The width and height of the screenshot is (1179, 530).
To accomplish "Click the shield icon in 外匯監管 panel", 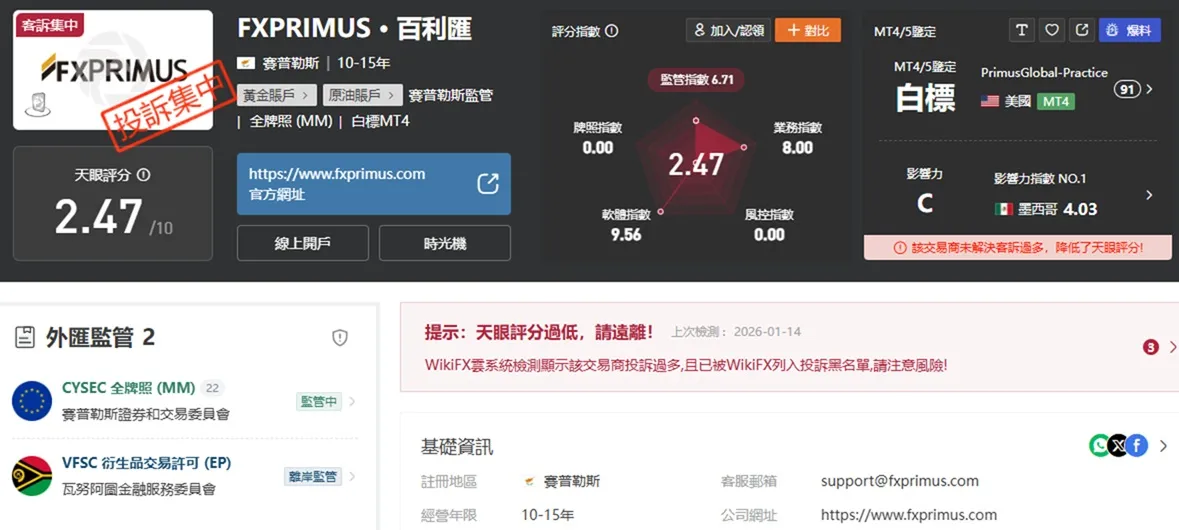I will pos(340,338).
